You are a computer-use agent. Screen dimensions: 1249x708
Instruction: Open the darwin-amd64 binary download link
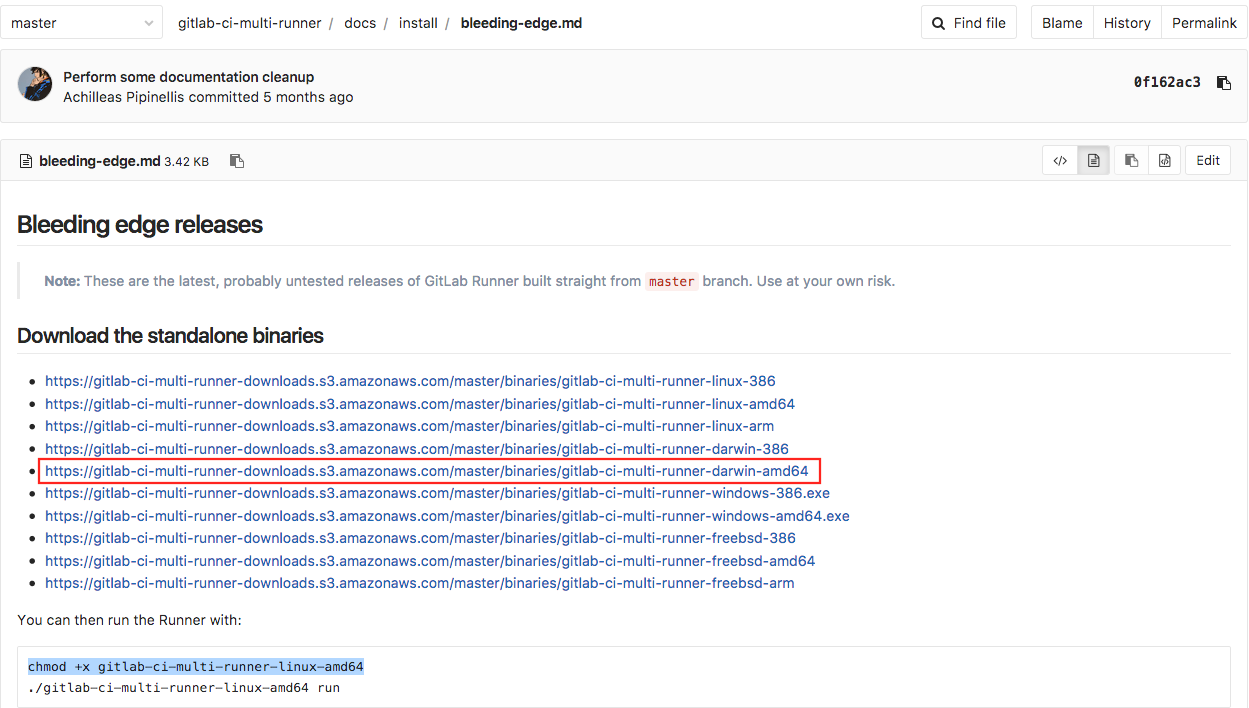pyautogui.click(x=427, y=471)
